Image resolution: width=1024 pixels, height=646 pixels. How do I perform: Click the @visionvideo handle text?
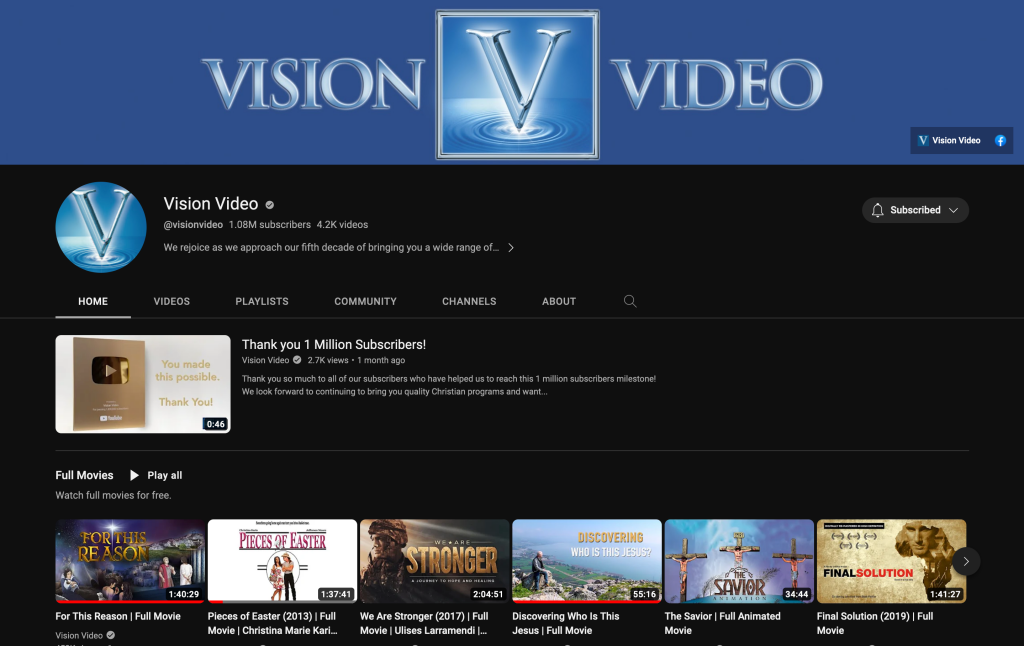click(x=193, y=225)
